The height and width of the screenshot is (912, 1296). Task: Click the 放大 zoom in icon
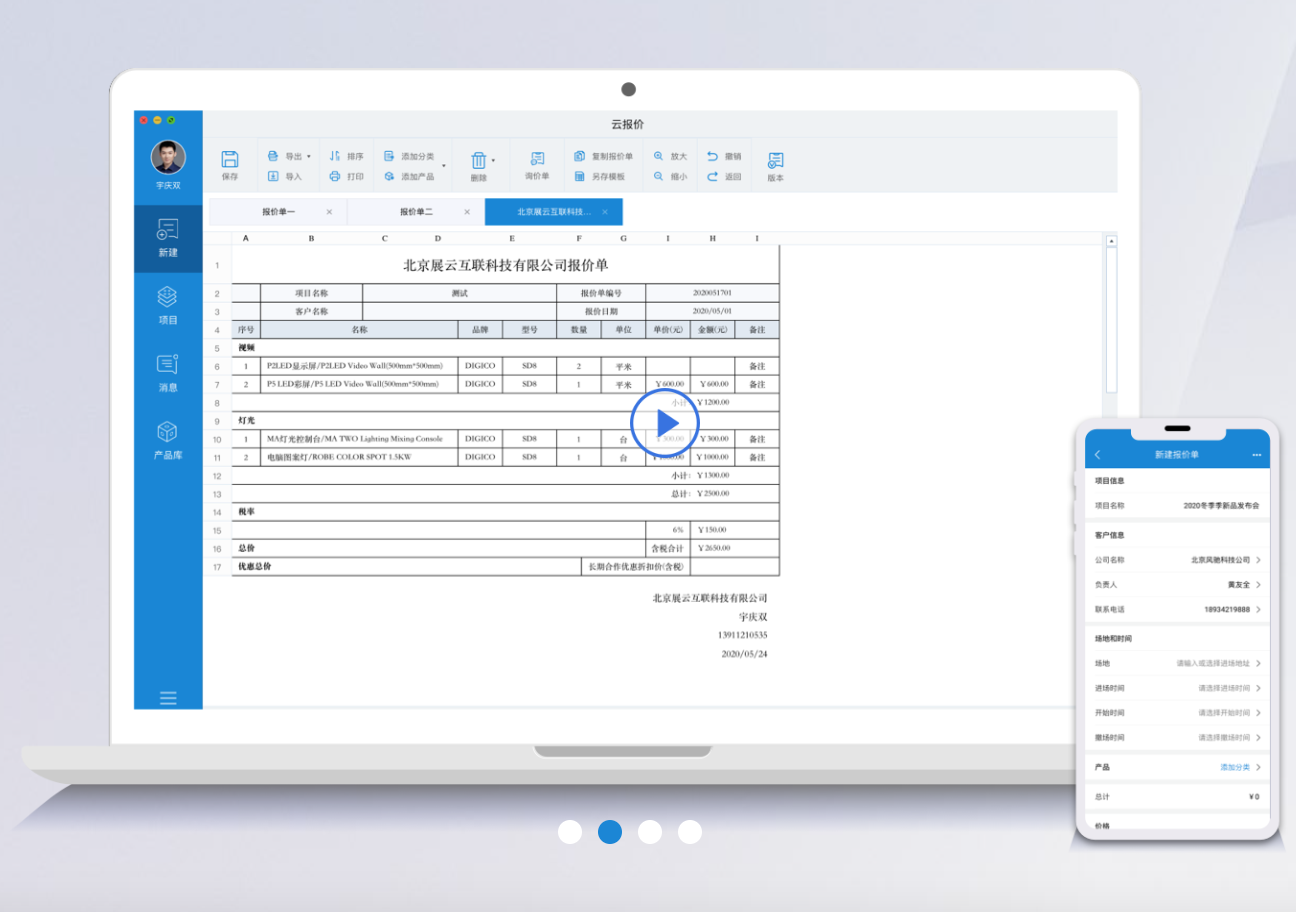659,156
